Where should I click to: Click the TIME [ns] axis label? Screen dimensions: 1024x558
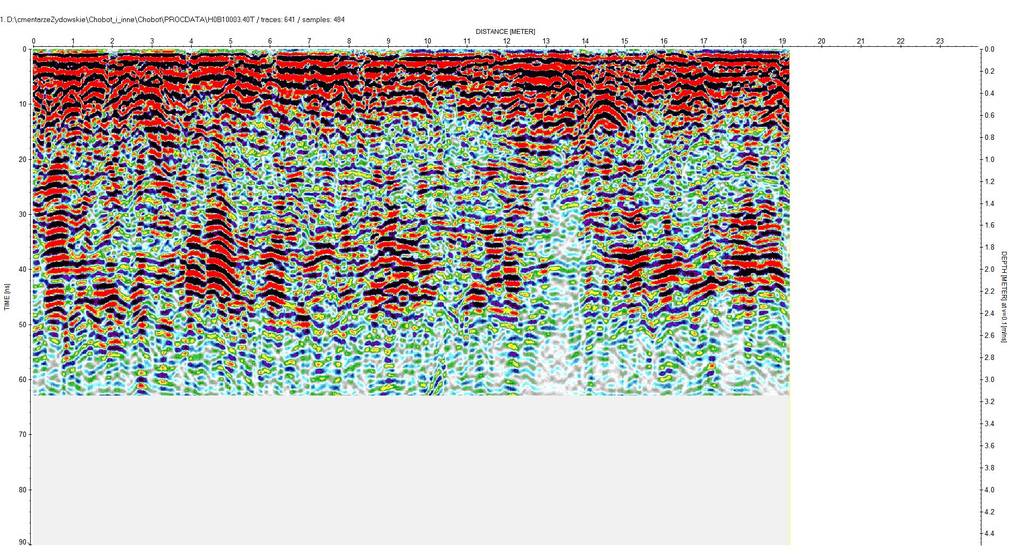click(x=8, y=297)
